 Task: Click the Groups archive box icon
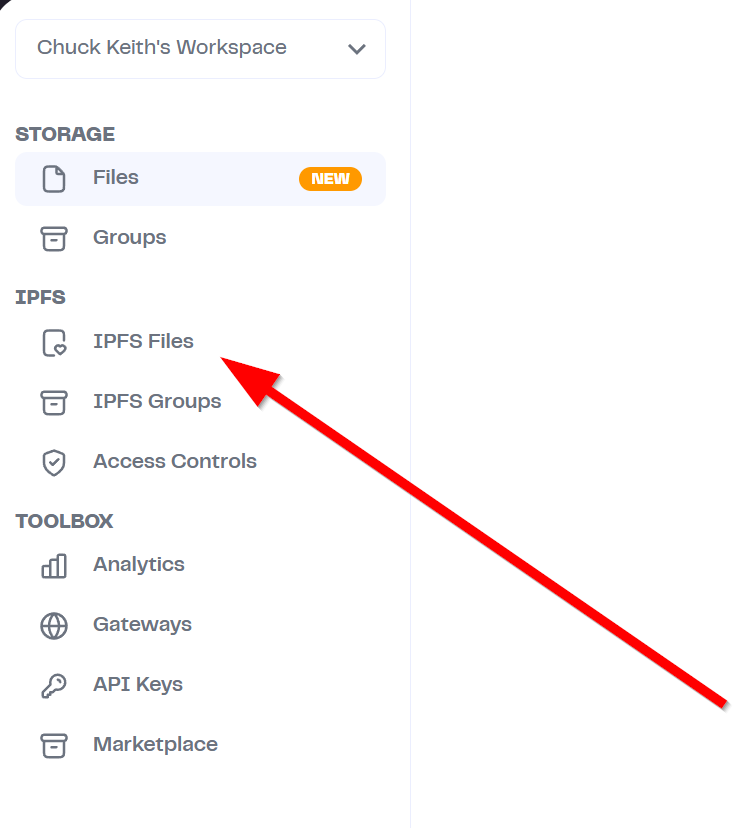click(54, 239)
